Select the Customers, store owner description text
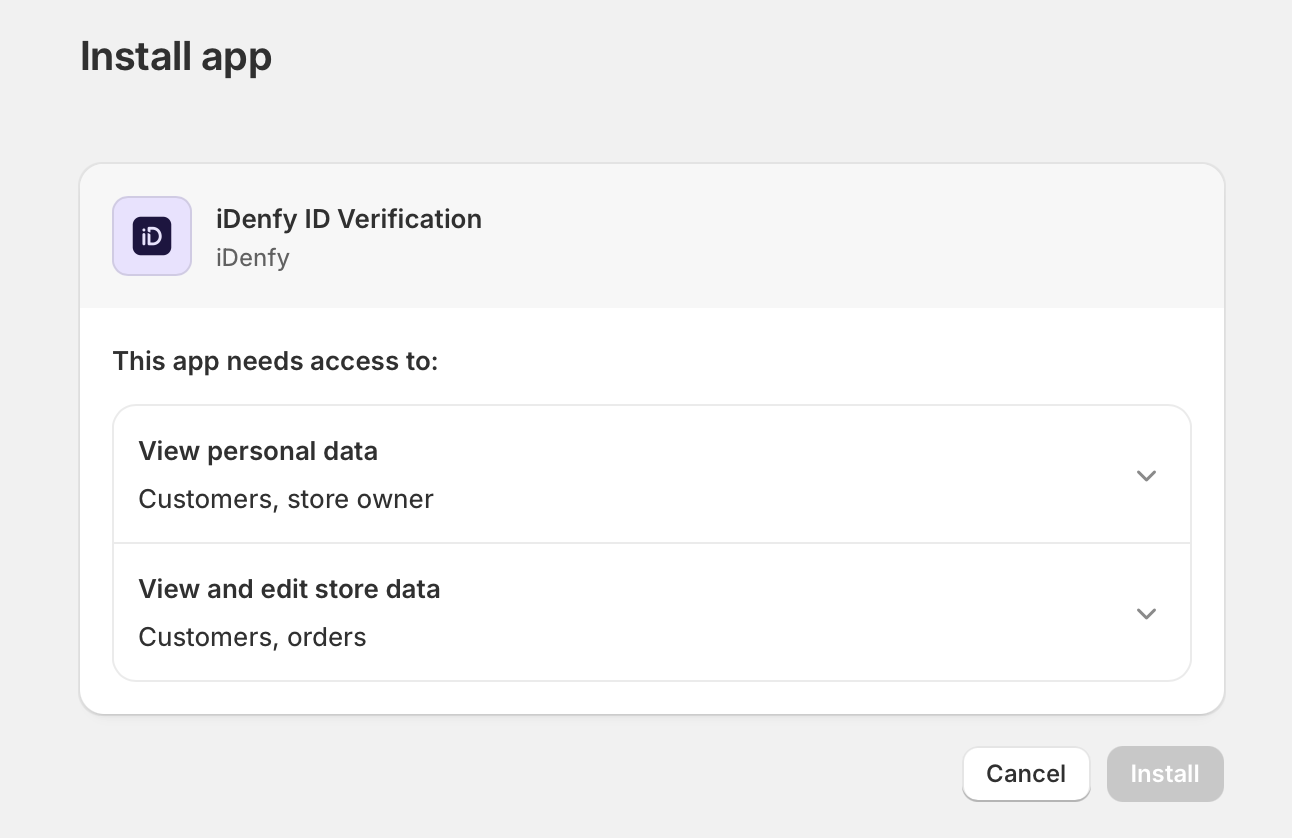Image resolution: width=1292 pixels, height=838 pixels. (286, 499)
